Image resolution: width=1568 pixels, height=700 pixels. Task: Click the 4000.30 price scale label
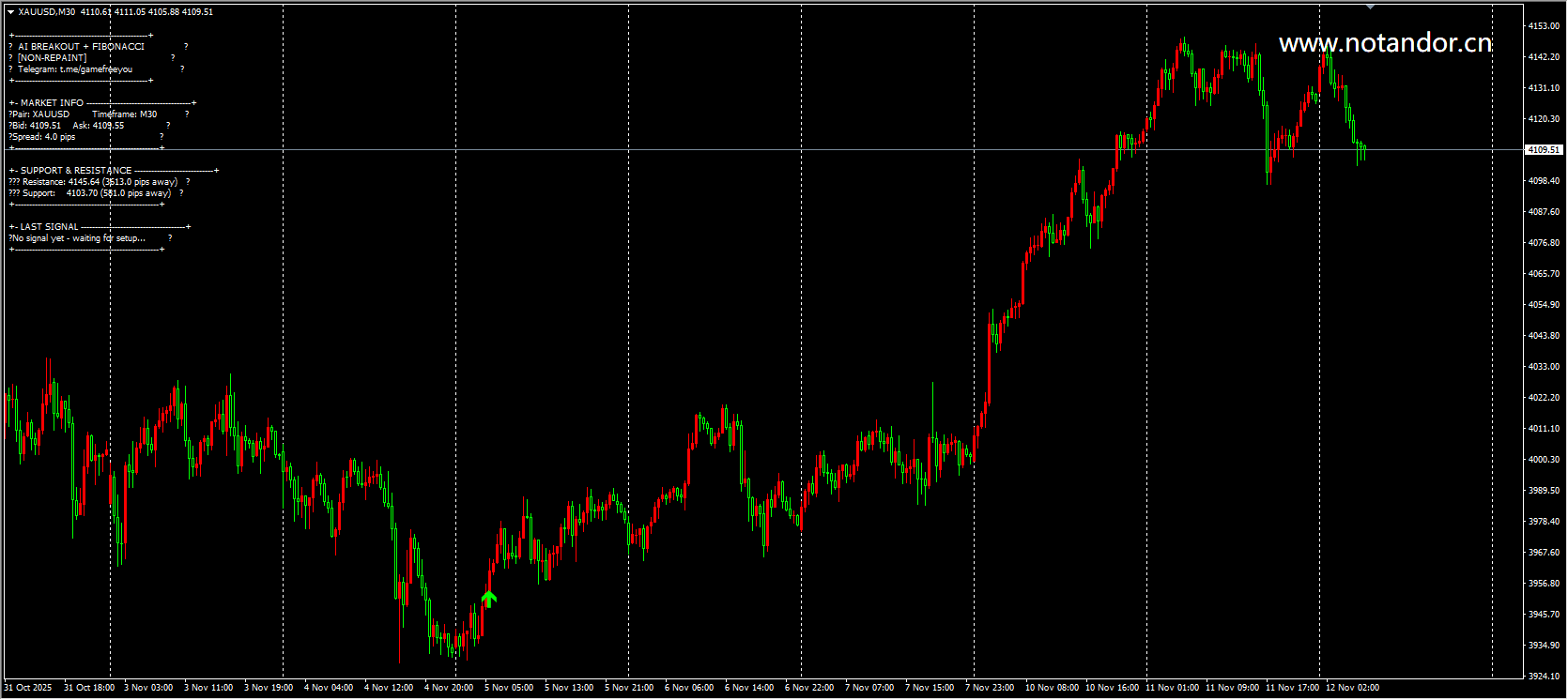pyautogui.click(x=1544, y=460)
